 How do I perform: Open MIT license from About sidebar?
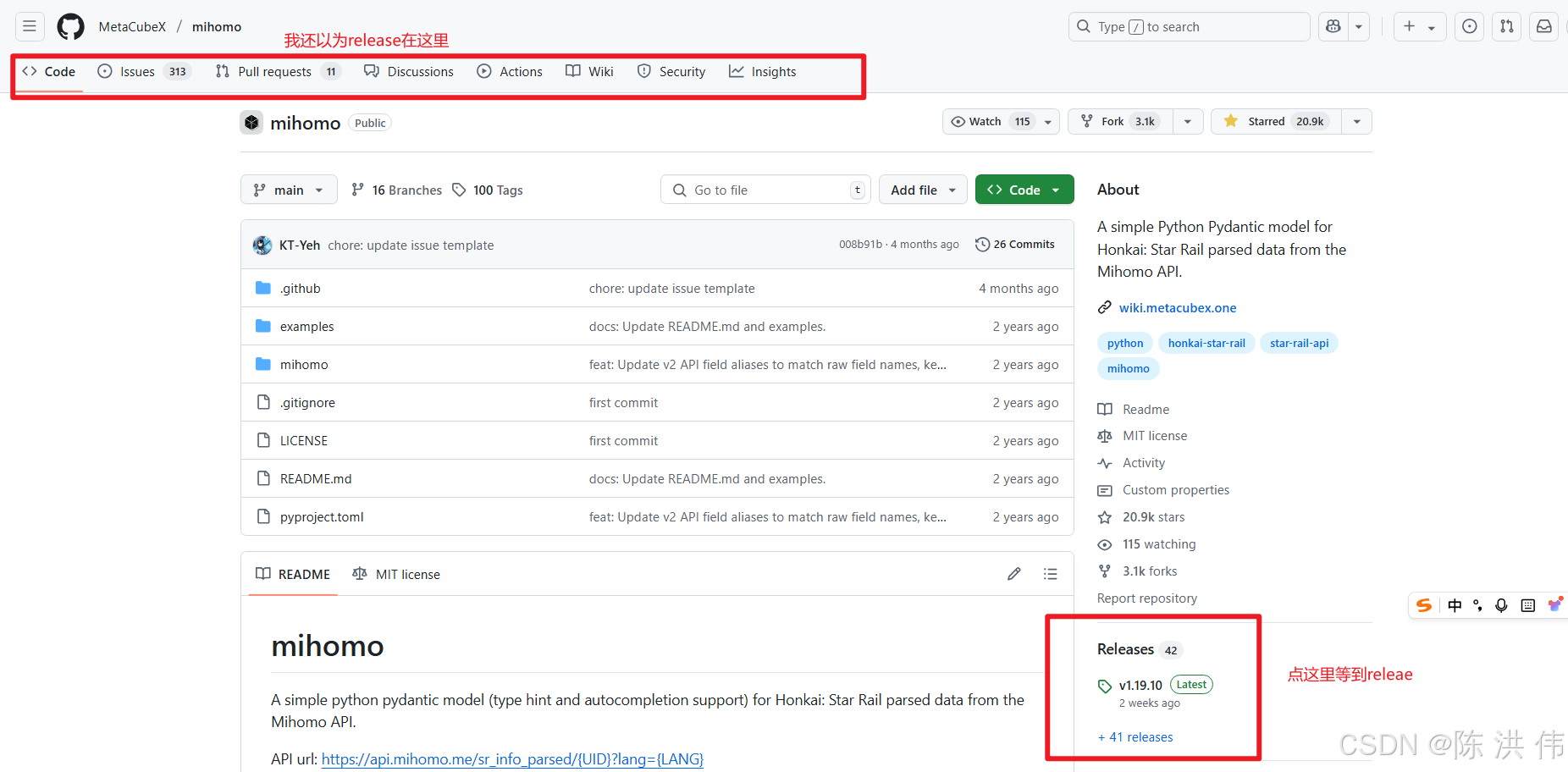click(1142, 436)
